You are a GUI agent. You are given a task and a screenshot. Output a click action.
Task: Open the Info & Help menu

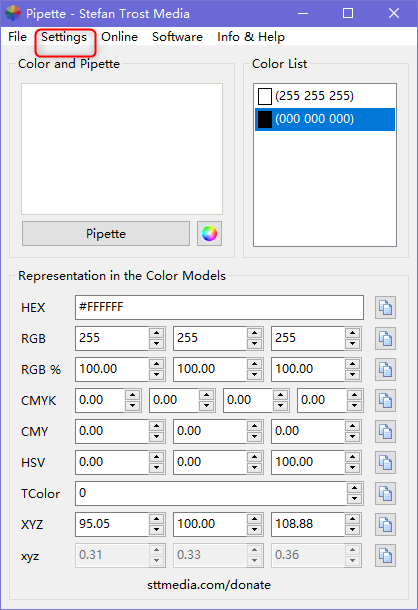(251, 37)
